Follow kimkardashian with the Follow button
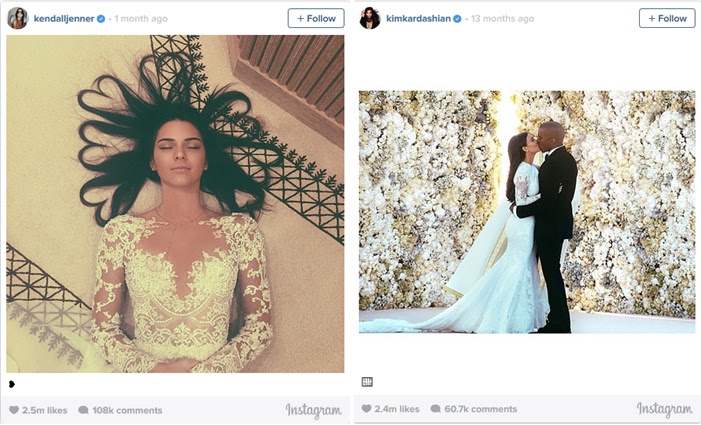 click(667, 18)
